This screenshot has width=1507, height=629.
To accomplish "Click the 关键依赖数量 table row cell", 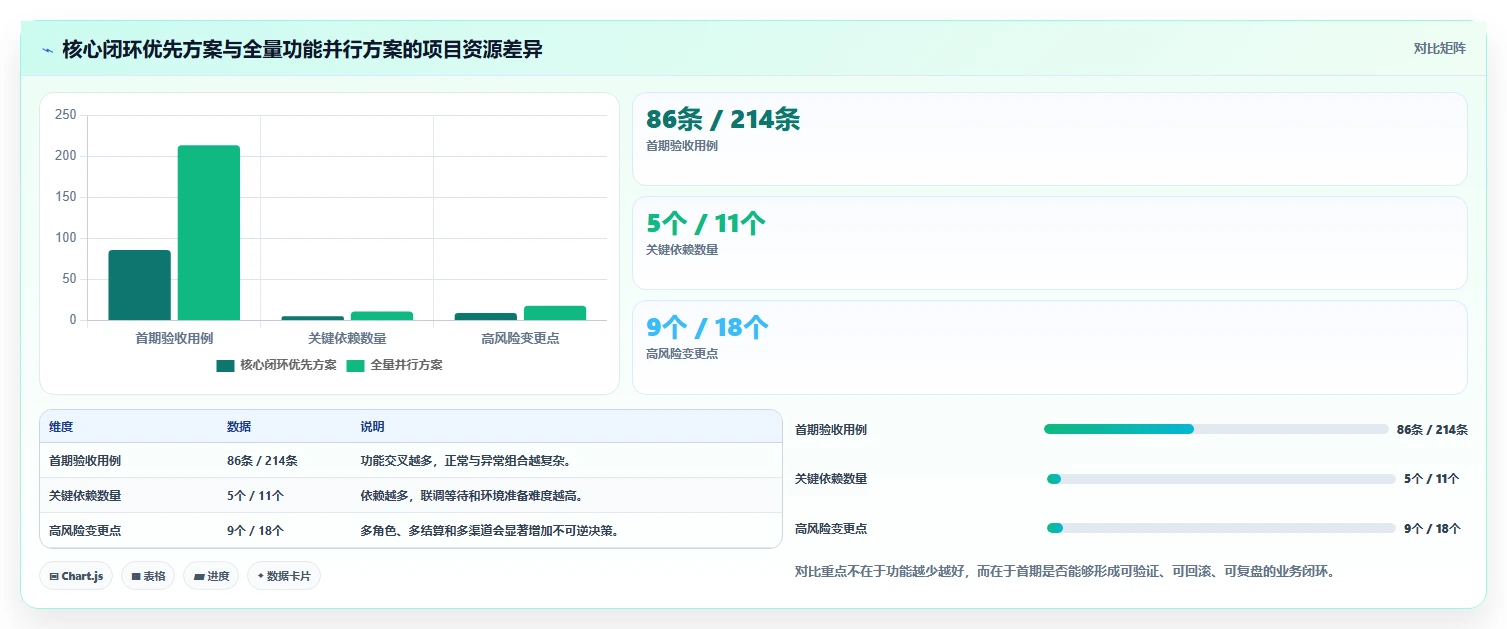I will 85,496.
